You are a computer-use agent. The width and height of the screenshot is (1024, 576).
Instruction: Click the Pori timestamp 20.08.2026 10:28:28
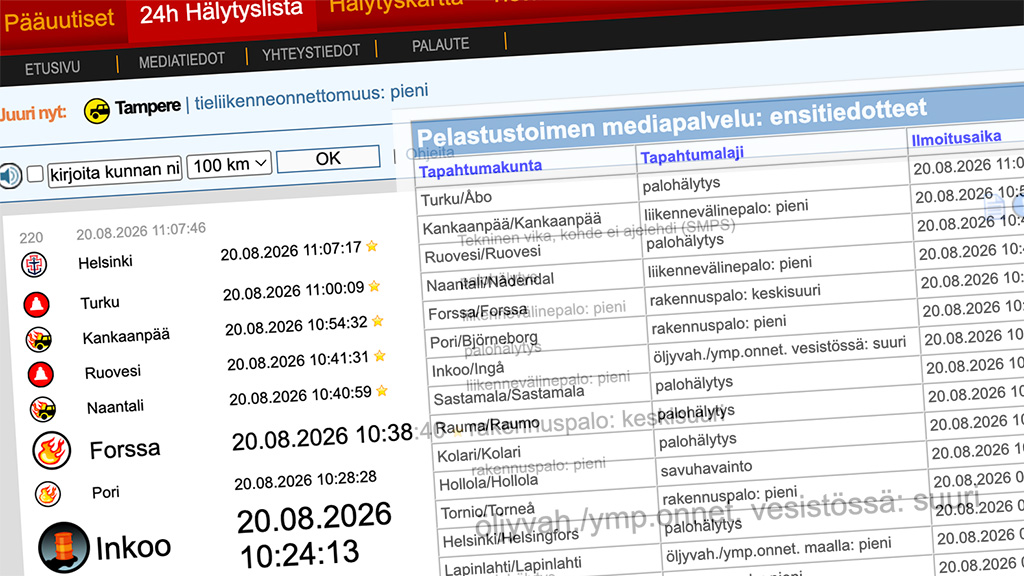point(306,481)
